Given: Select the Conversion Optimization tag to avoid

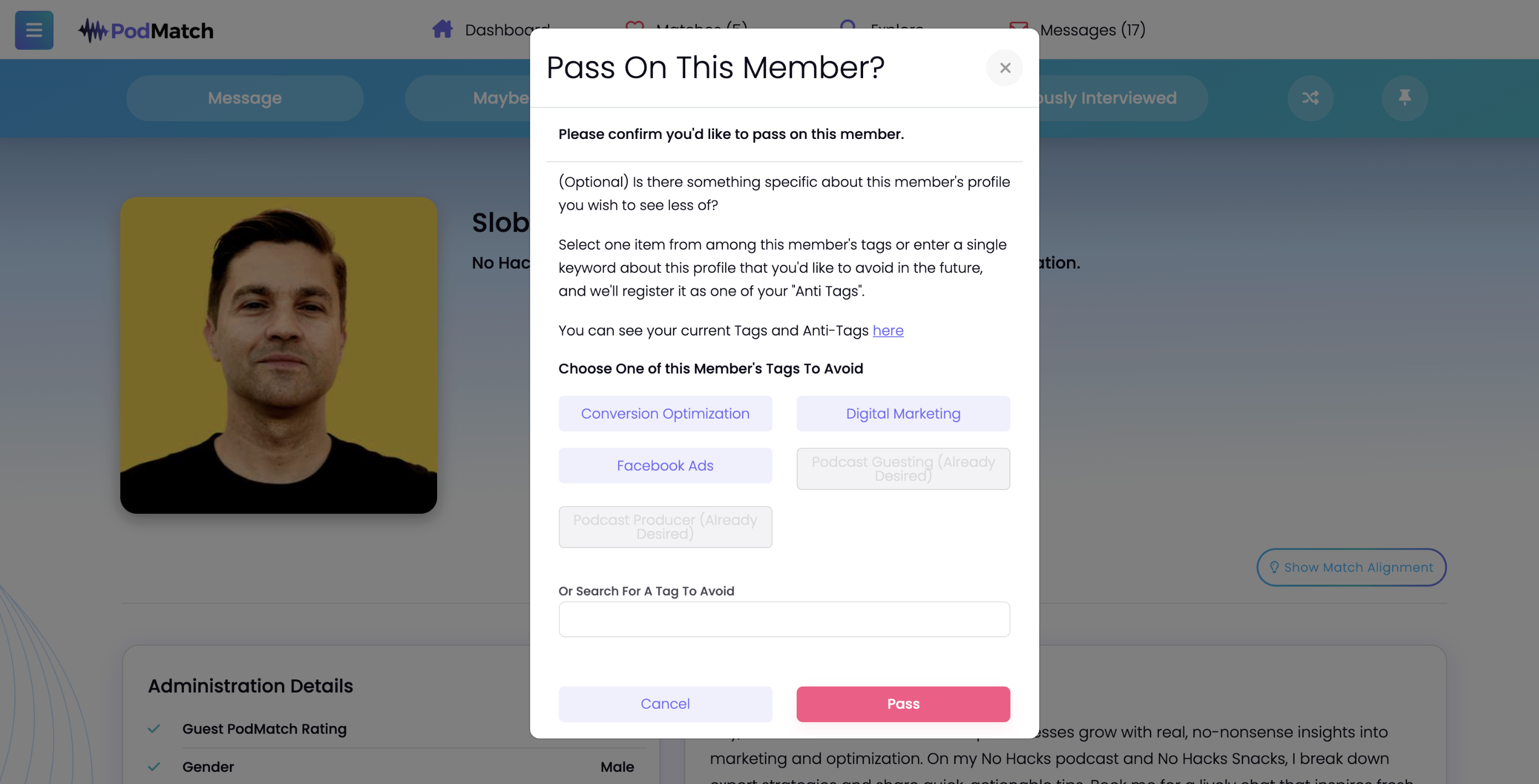Looking at the screenshot, I should point(665,413).
